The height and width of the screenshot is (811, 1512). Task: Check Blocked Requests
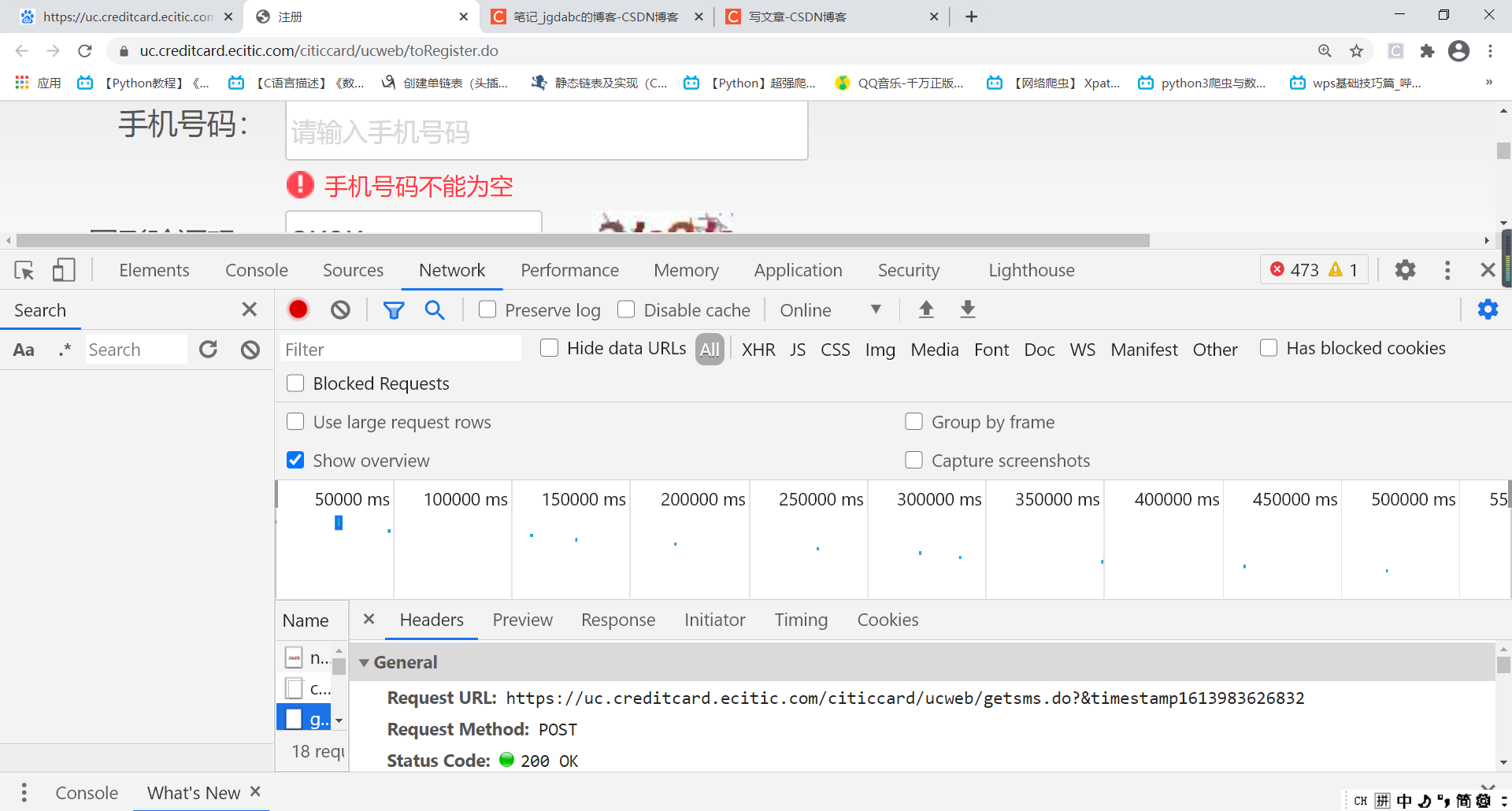[x=295, y=383]
